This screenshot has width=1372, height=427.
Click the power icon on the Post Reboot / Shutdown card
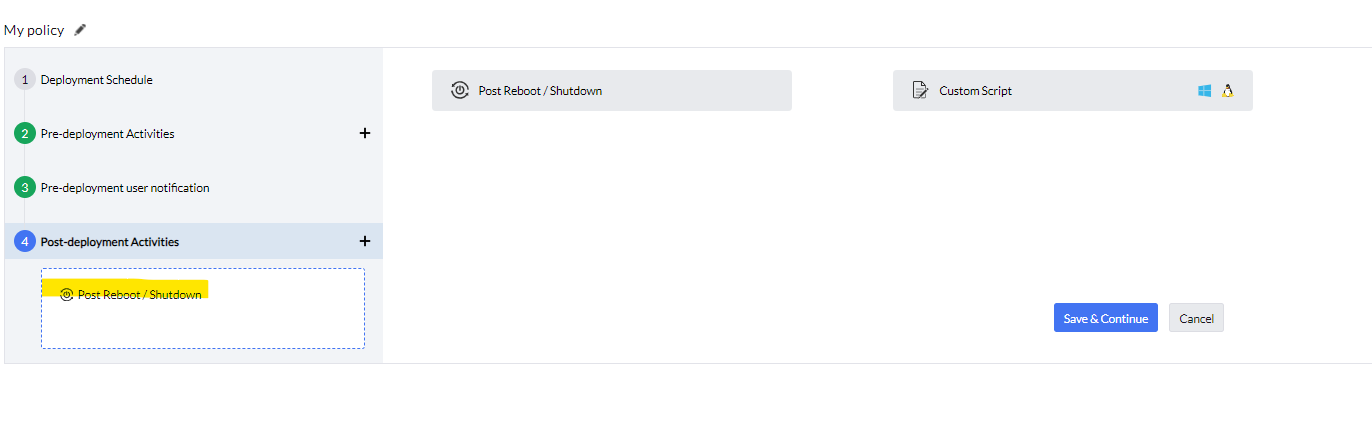pos(460,91)
